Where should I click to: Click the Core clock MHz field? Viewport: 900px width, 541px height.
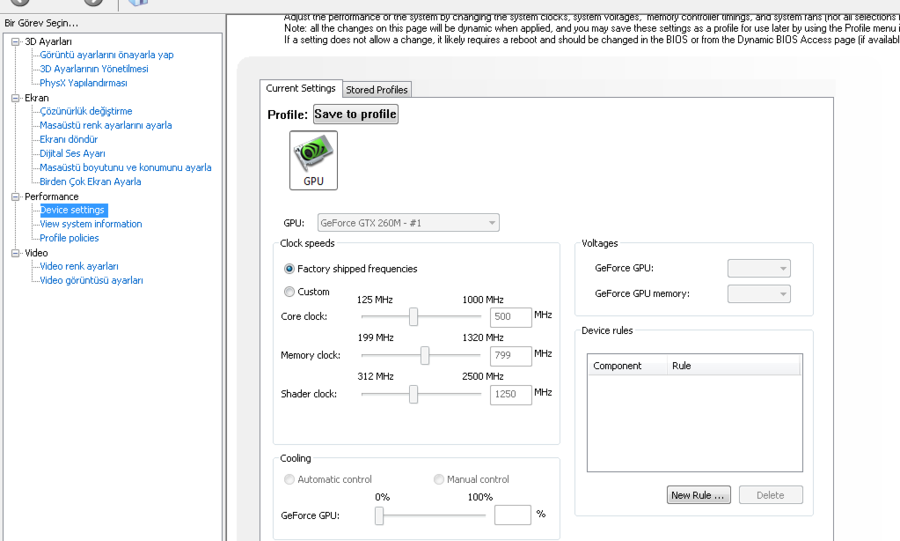pos(511,317)
